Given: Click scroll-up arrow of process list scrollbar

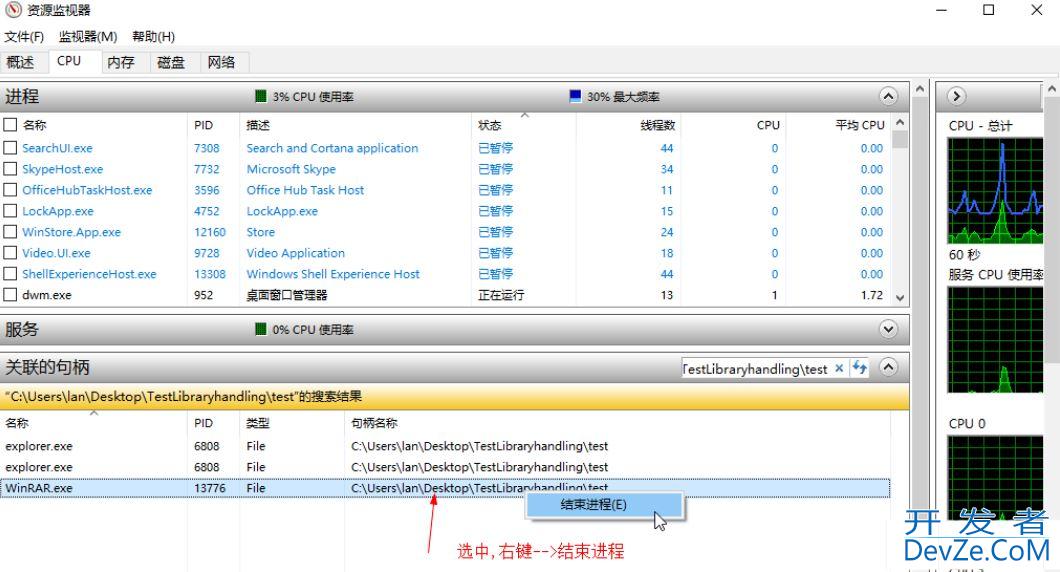Looking at the screenshot, I should (x=900, y=122).
